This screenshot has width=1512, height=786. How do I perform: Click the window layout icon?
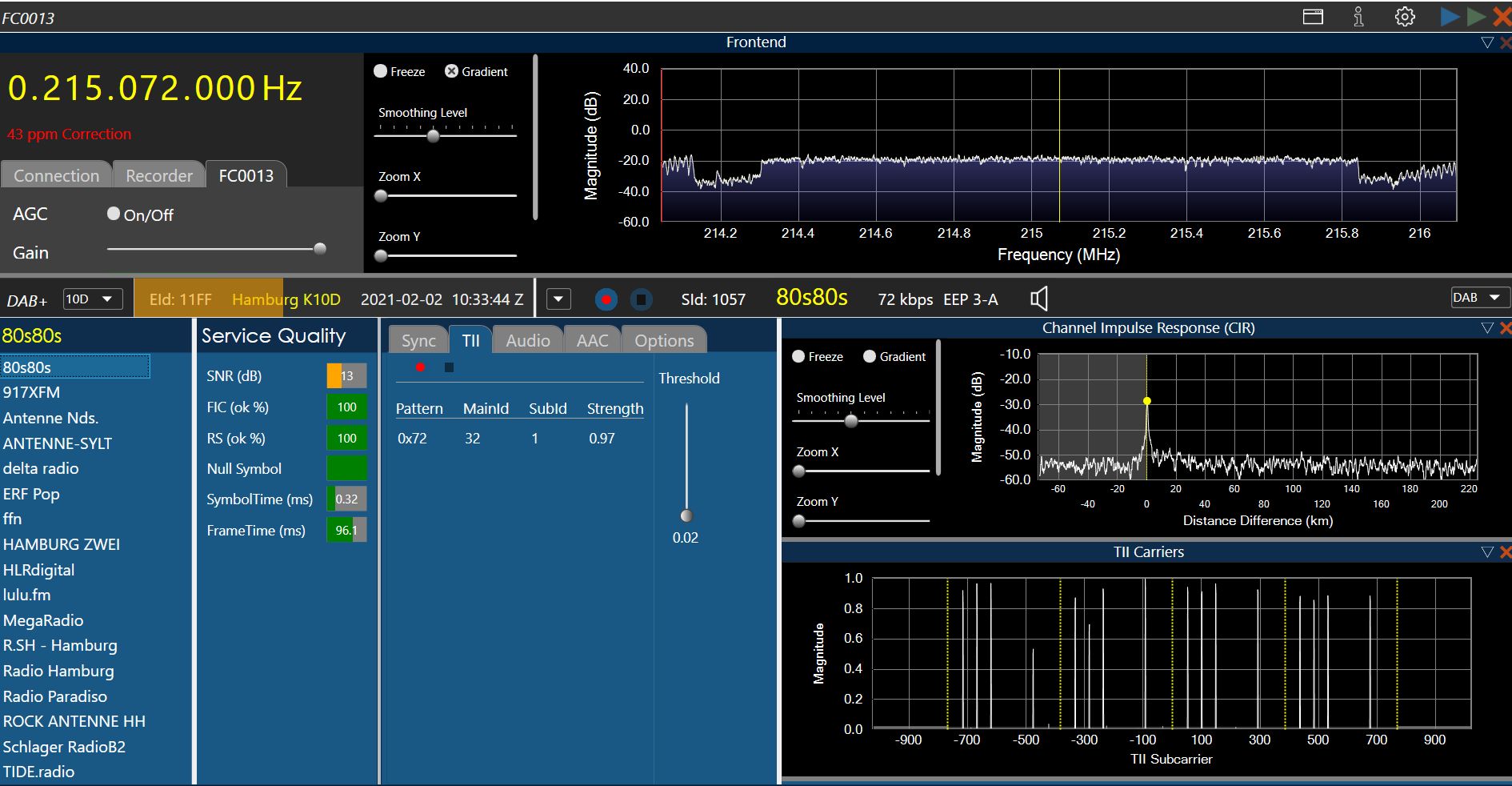pyautogui.click(x=1313, y=17)
